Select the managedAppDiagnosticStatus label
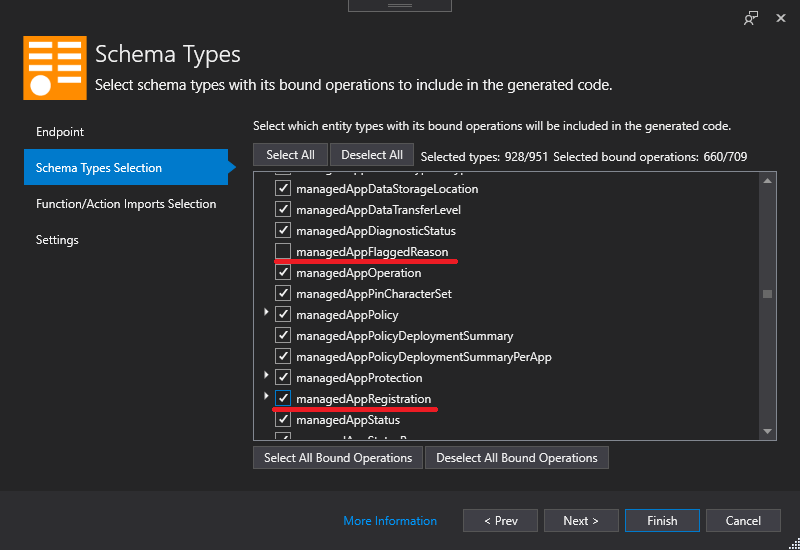This screenshot has width=800, height=550. (376, 231)
